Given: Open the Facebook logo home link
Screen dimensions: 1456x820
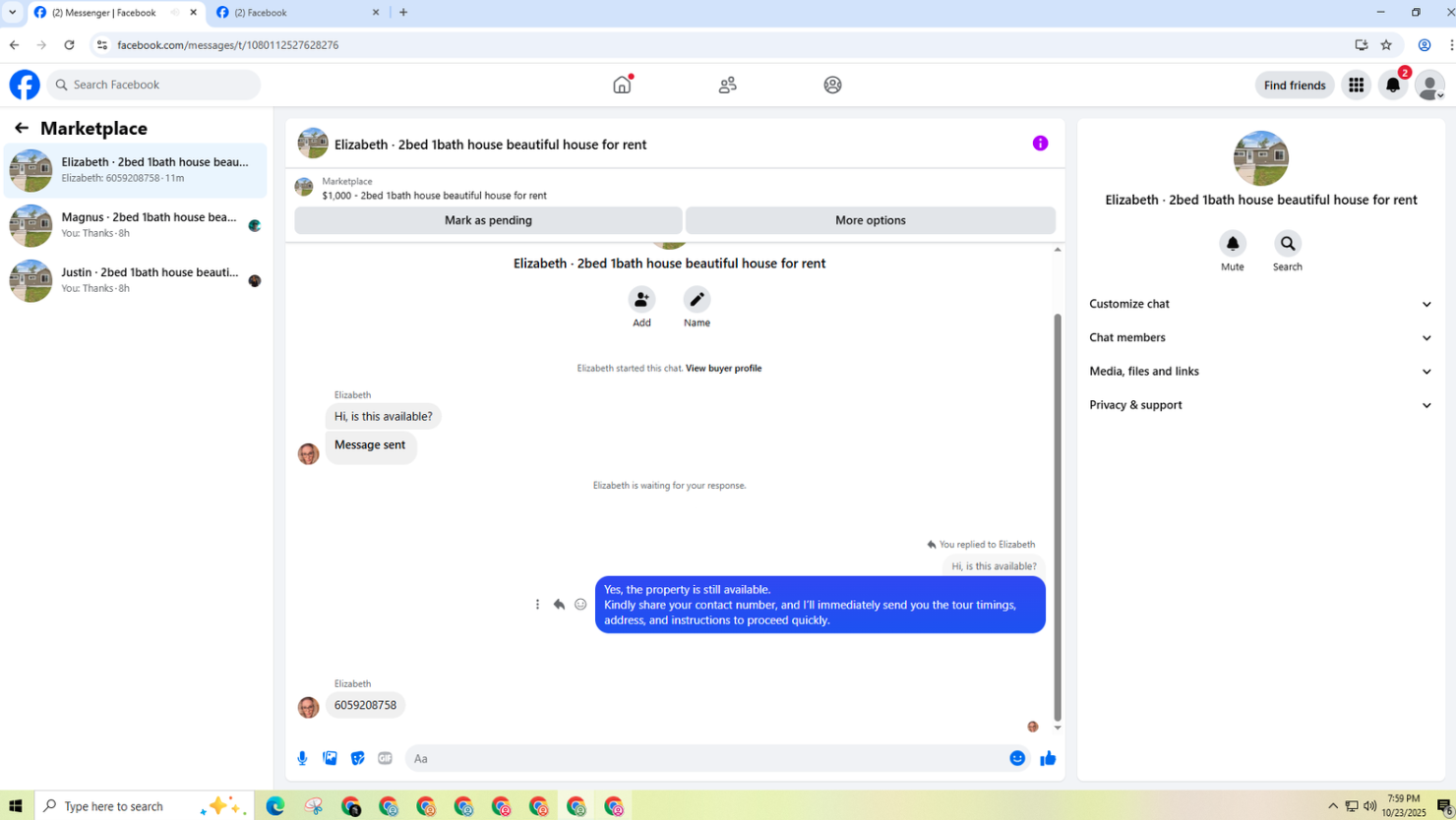Looking at the screenshot, I should (x=25, y=85).
